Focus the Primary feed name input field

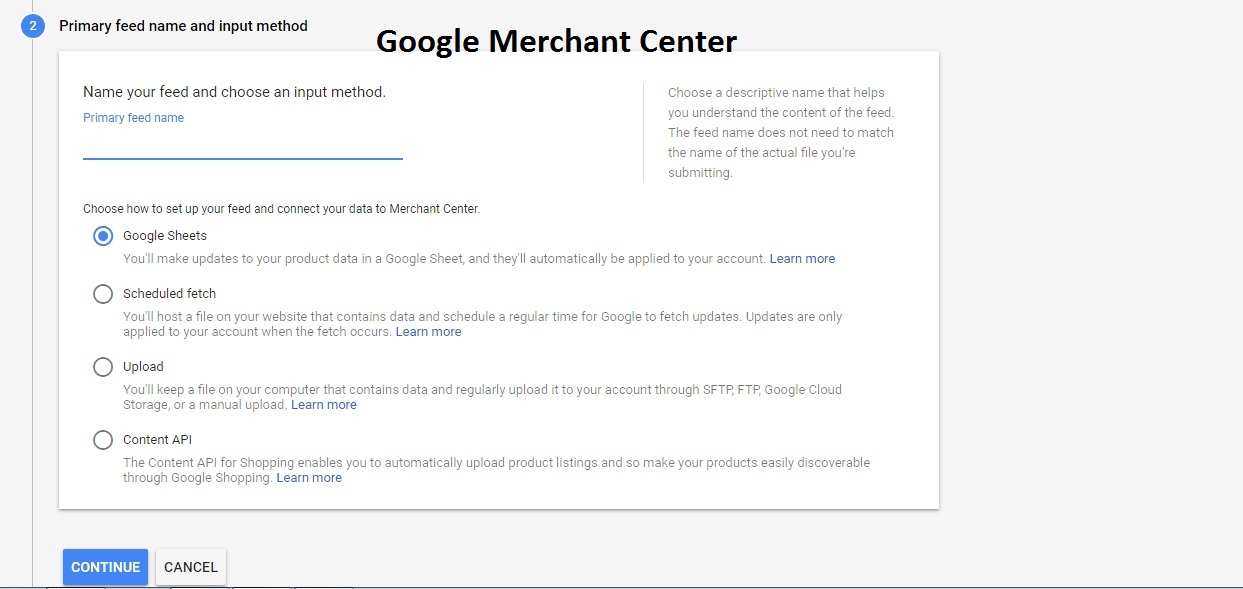(x=243, y=145)
